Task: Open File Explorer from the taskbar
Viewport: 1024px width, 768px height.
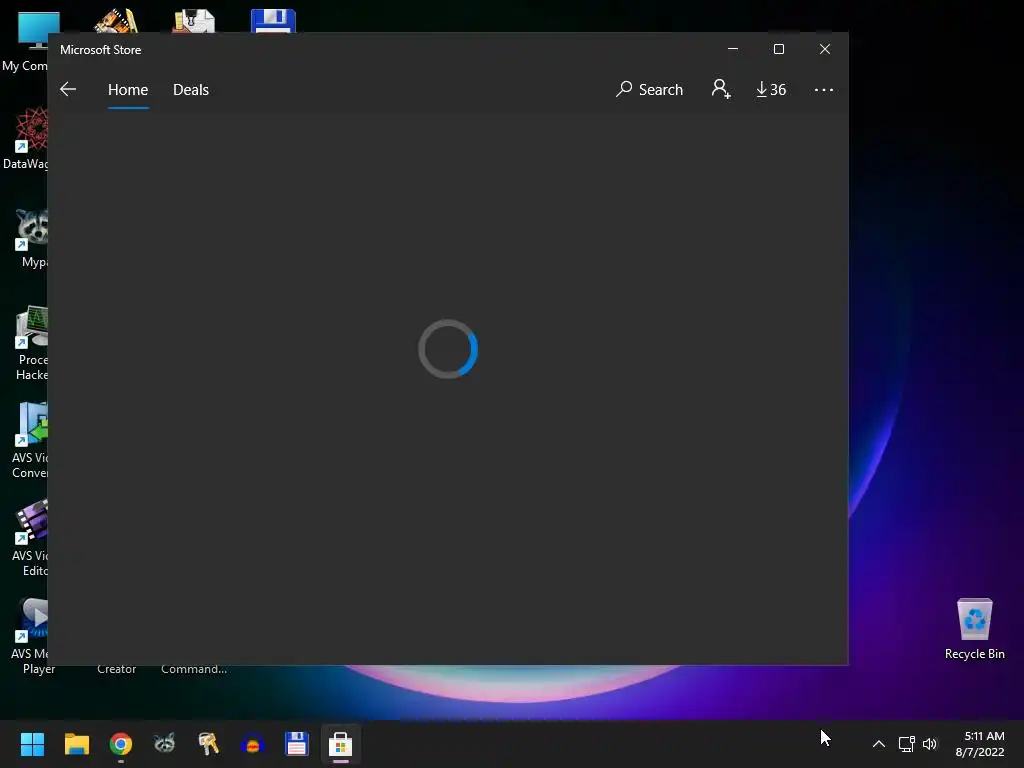Action: [76, 744]
